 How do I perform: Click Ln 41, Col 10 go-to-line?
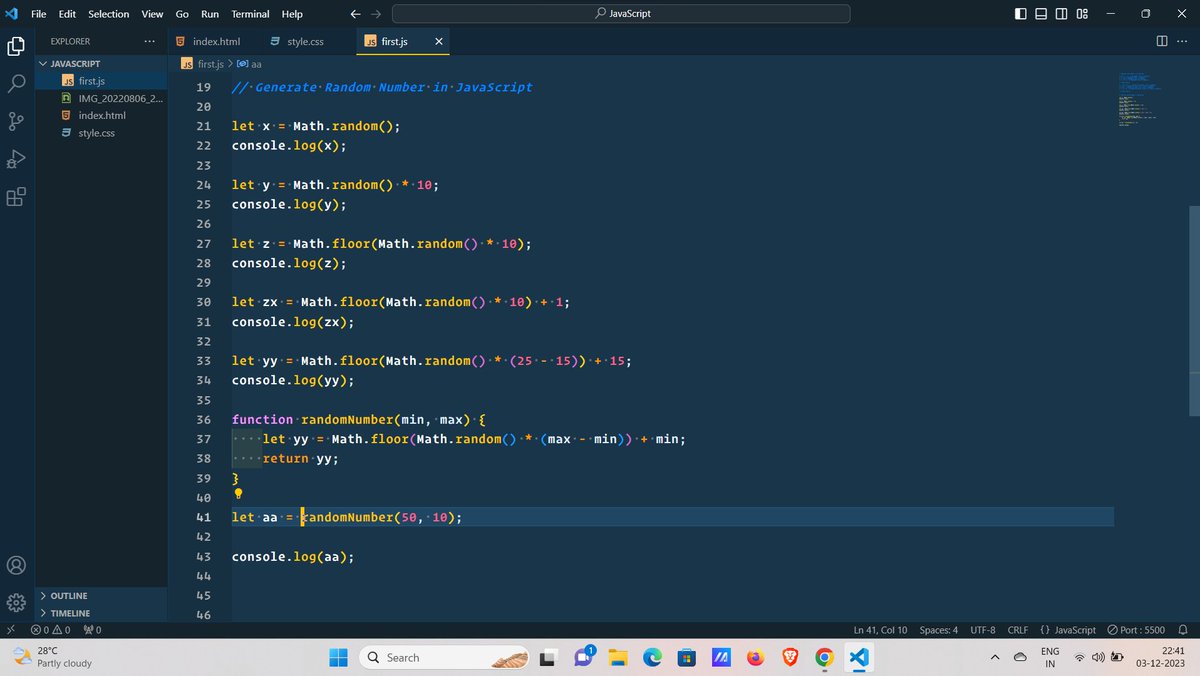click(x=880, y=630)
